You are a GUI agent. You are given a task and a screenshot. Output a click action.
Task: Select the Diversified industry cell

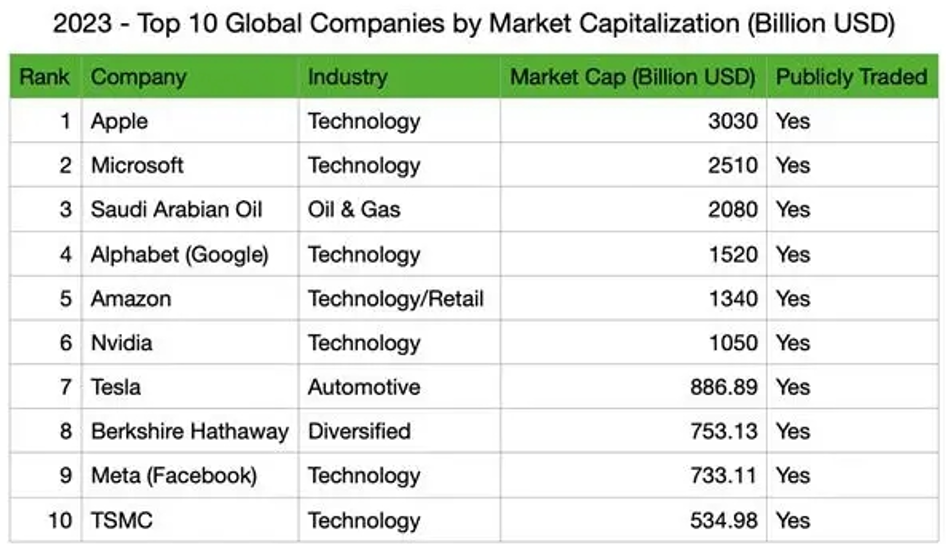click(359, 432)
